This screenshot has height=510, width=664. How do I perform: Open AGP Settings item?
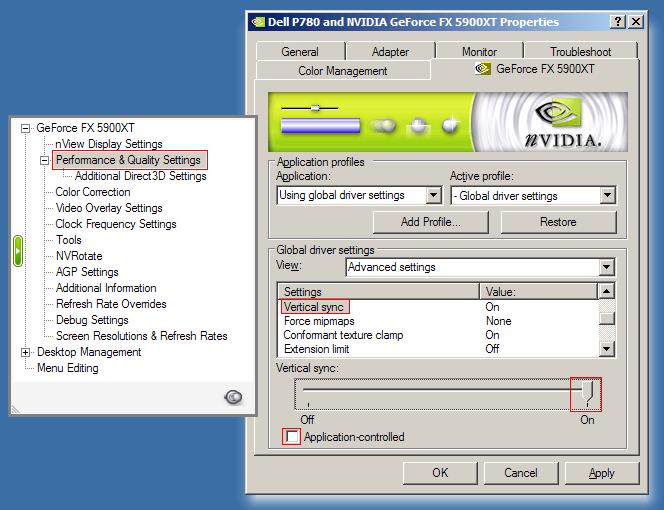point(87,272)
